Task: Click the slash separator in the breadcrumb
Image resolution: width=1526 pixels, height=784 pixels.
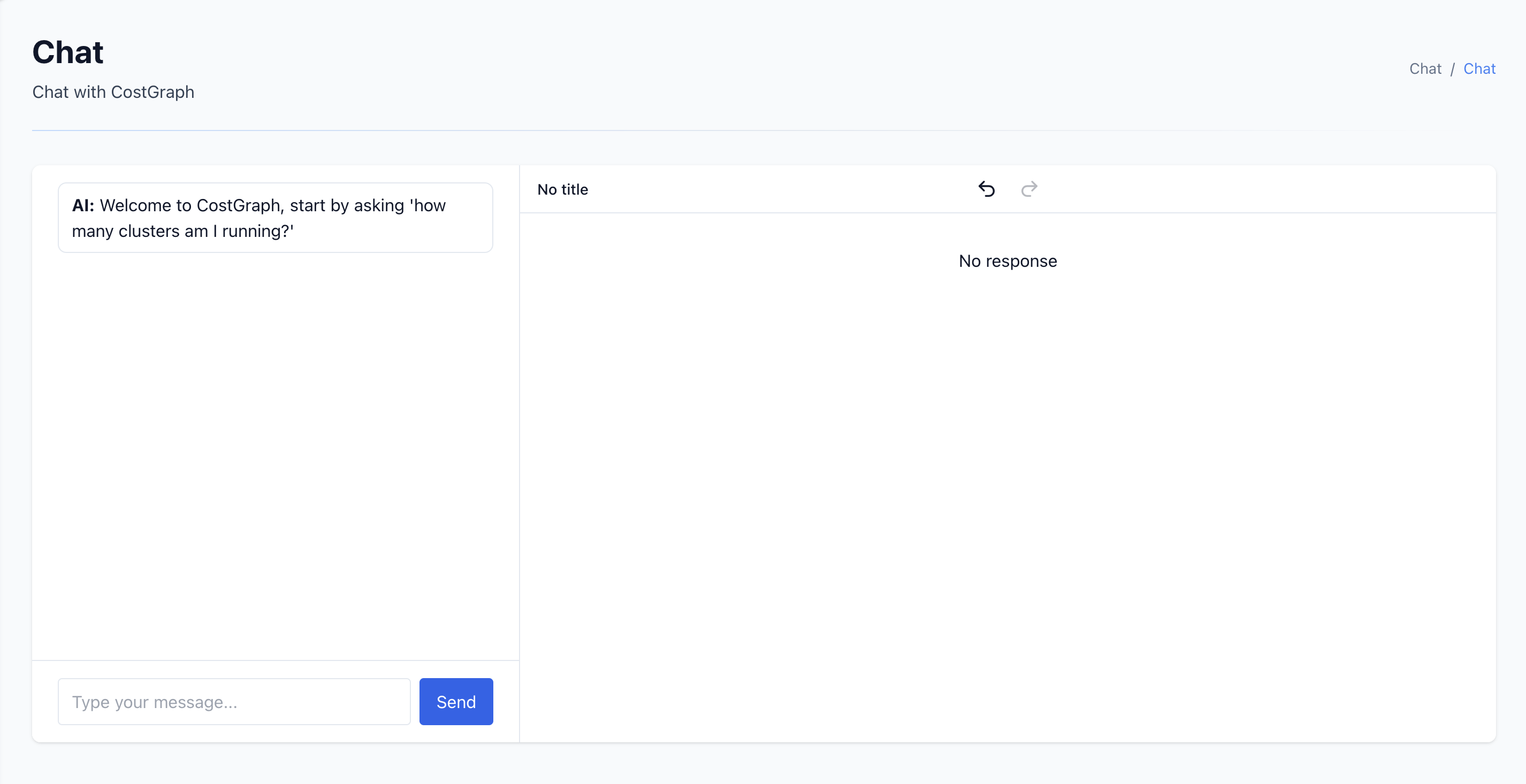Action: tap(1452, 70)
